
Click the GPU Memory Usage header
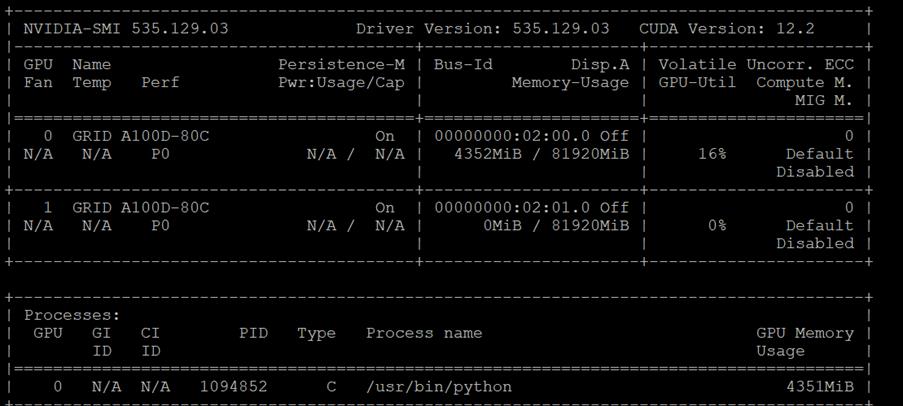click(x=805, y=342)
